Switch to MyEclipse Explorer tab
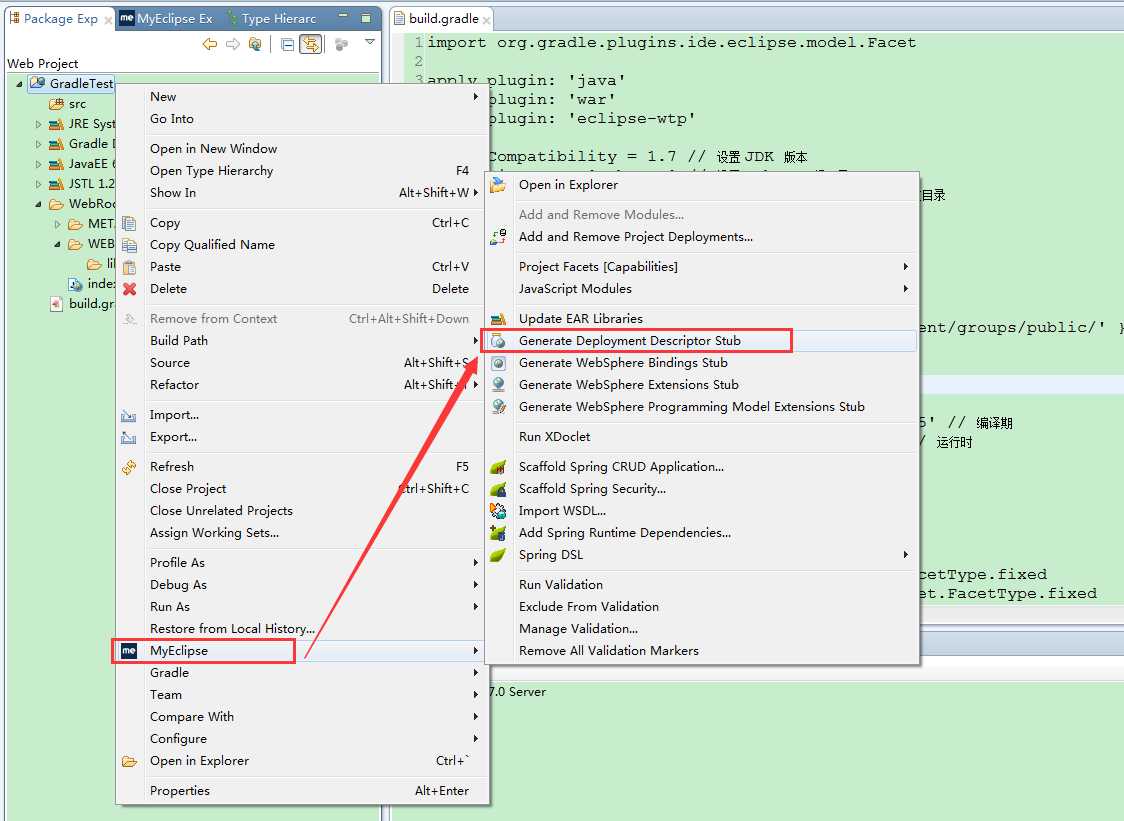This screenshot has width=1124, height=821. (167, 19)
